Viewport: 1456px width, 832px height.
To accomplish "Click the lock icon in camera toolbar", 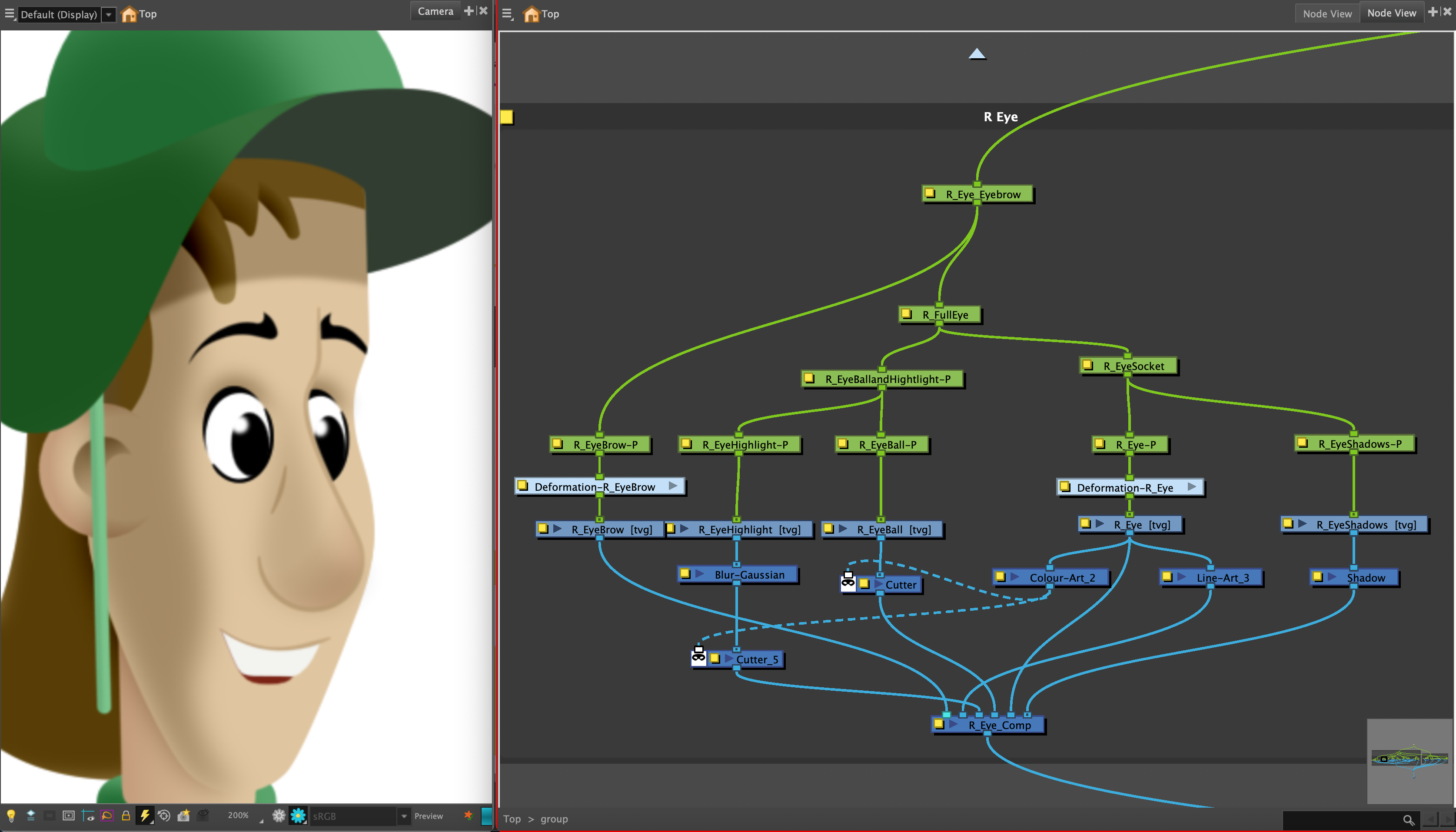I will coord(126,815).
